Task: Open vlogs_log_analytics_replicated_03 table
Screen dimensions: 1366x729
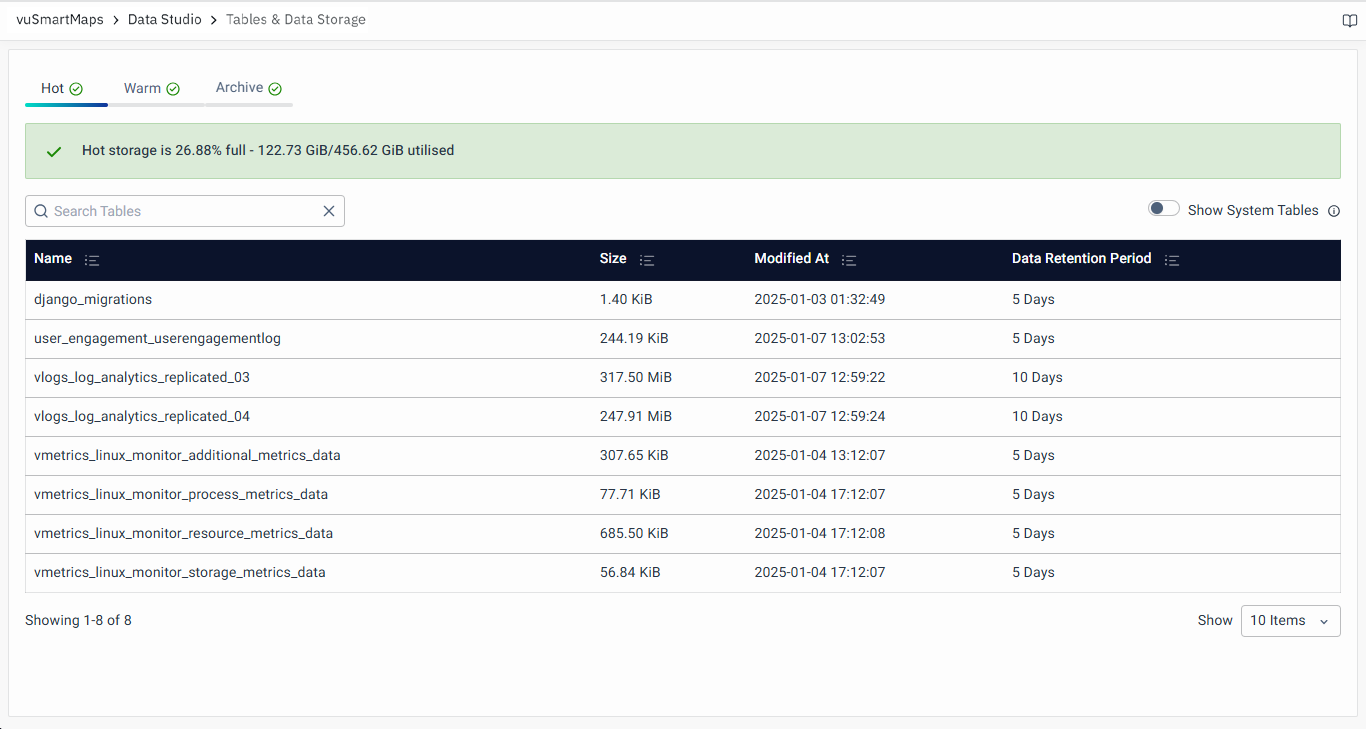Action: click(x=142, y=378)
